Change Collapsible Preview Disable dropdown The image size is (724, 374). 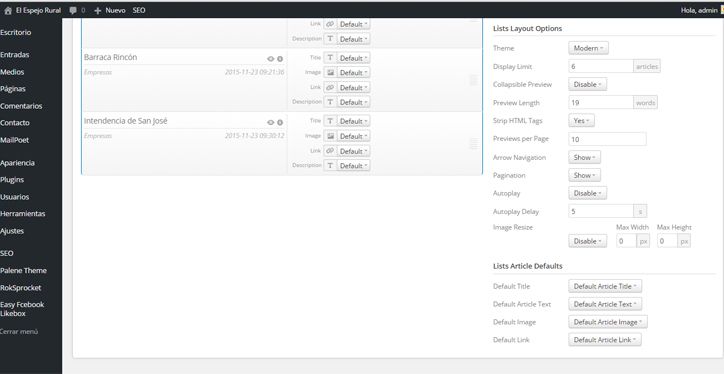(587, 84)
